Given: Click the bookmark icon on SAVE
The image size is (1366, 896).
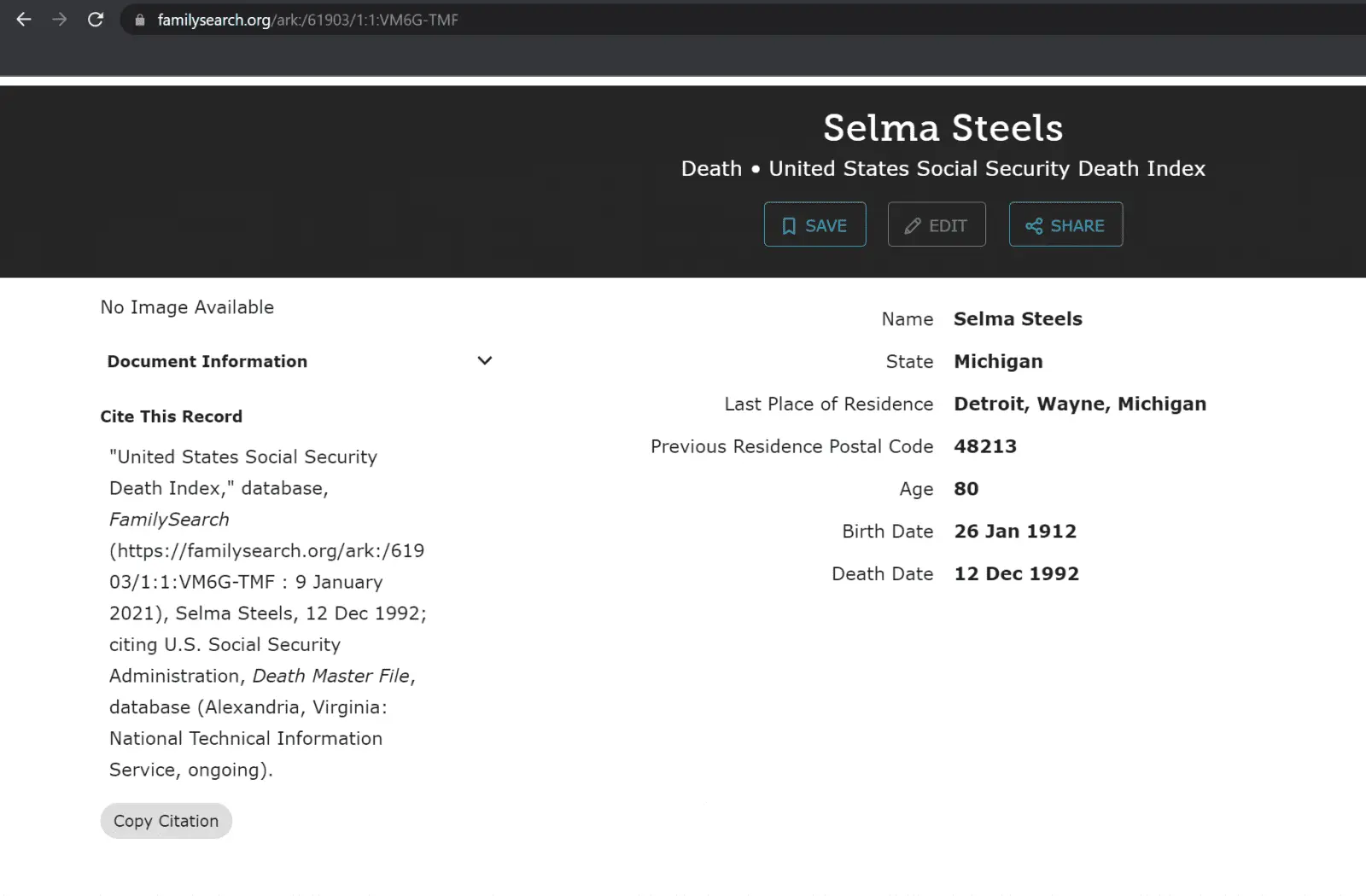Looking at the screenshot, I should click(790, 225).
